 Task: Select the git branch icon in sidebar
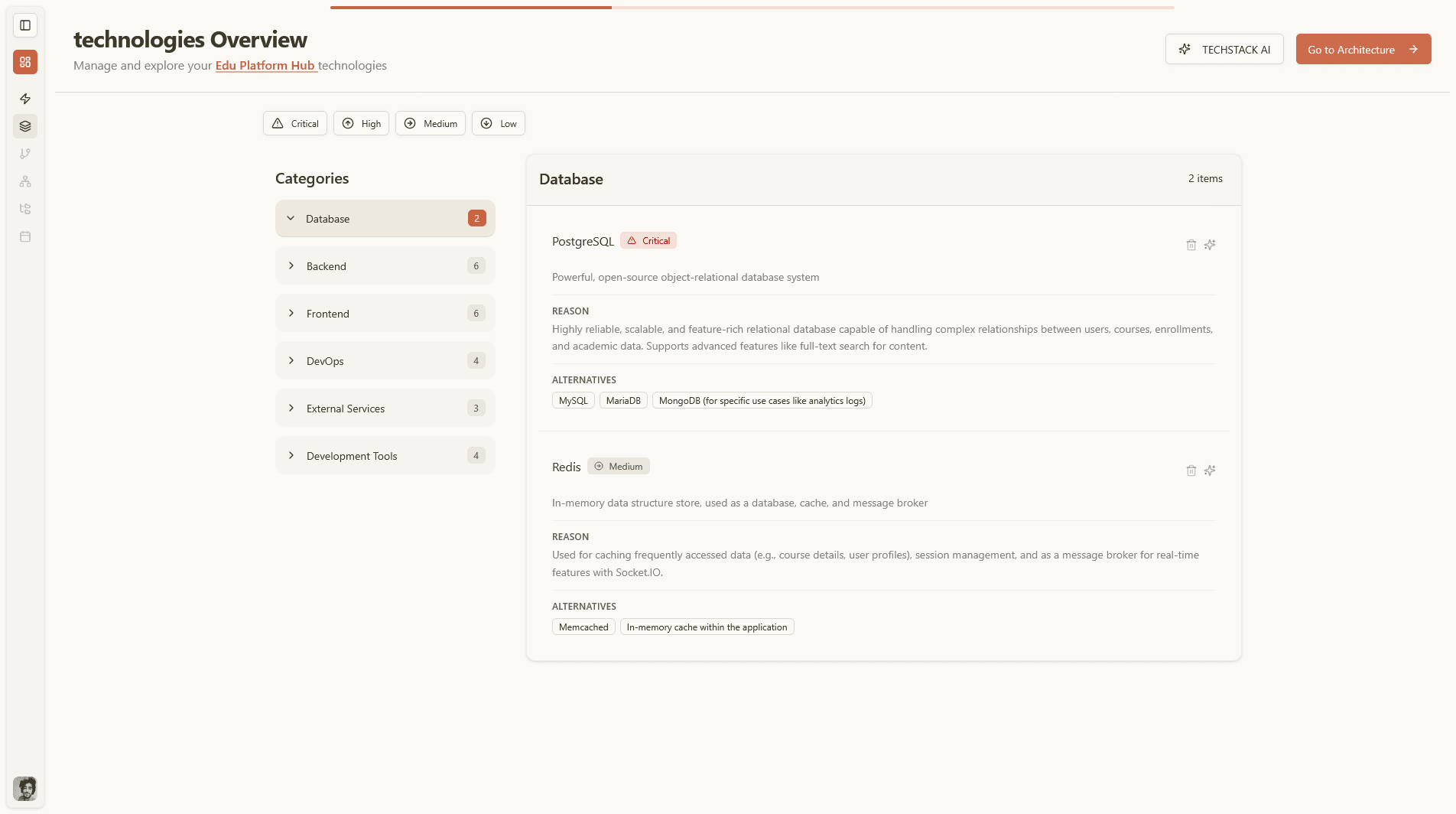pos(25,154)
